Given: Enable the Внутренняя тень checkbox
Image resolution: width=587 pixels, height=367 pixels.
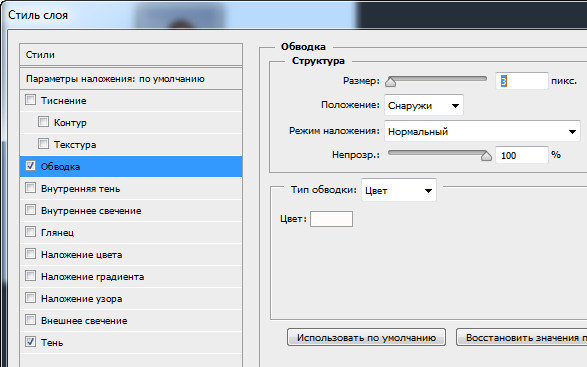Looking at the screenshot, I should click(x=30, y=188).
